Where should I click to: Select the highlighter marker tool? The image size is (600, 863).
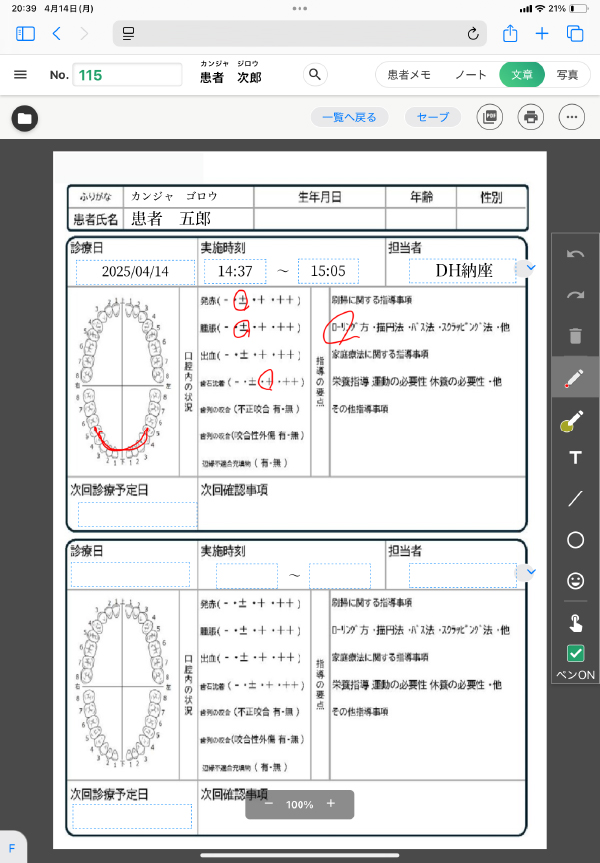(575, 421)
